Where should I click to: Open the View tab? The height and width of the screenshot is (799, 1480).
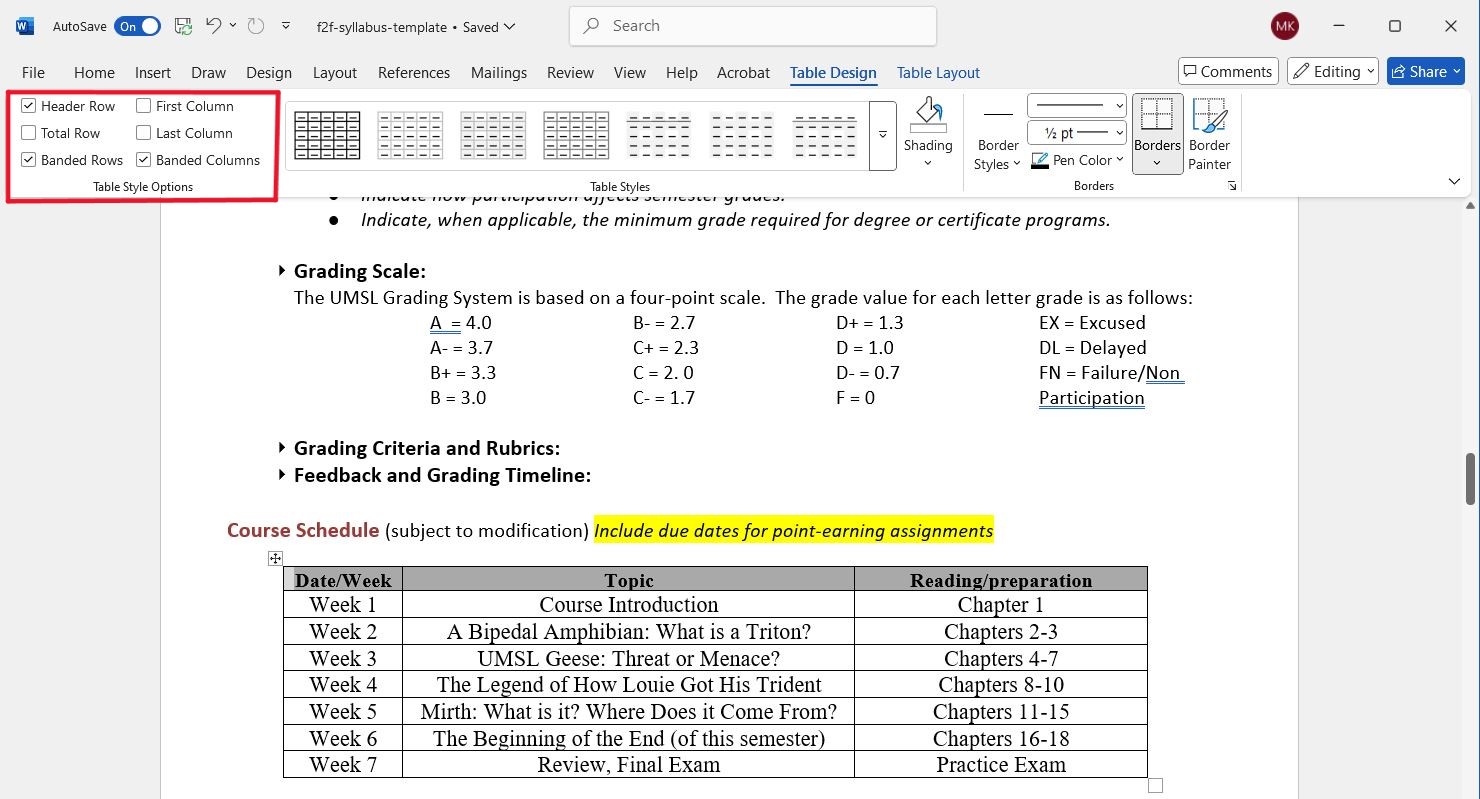[x=630, y=72]
